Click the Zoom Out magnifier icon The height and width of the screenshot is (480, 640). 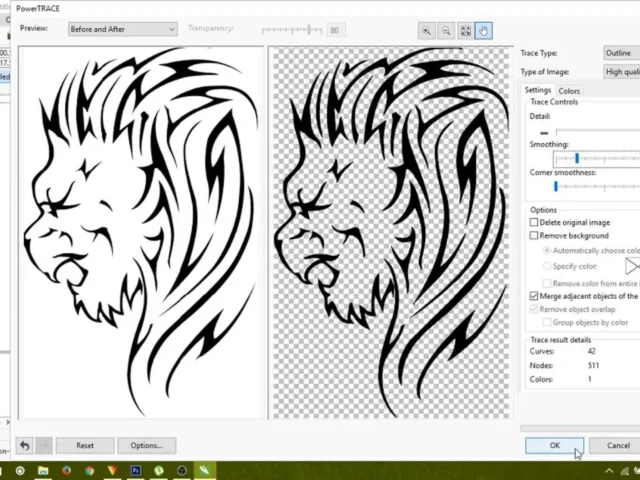click(x=447, y=32)
